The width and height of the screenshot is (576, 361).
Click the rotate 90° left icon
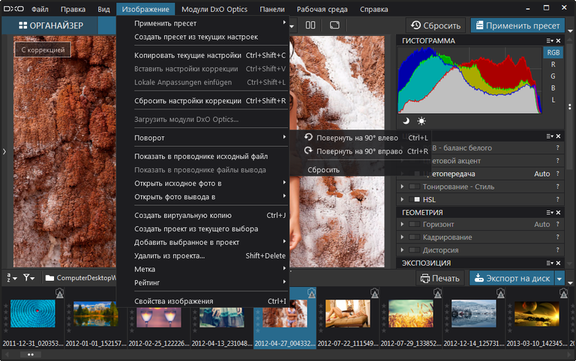[x=308, y=137]
